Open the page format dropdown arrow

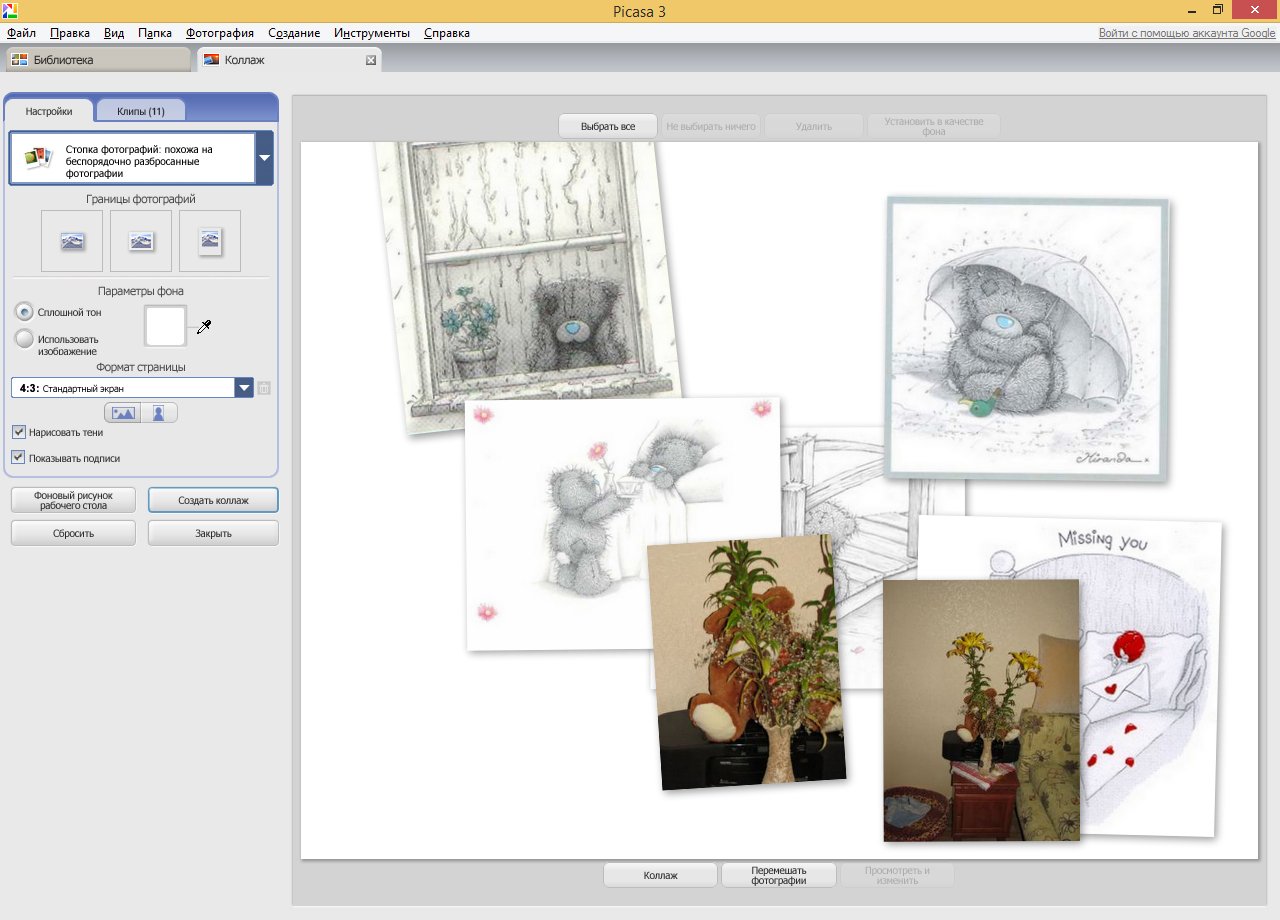(244, 388)
